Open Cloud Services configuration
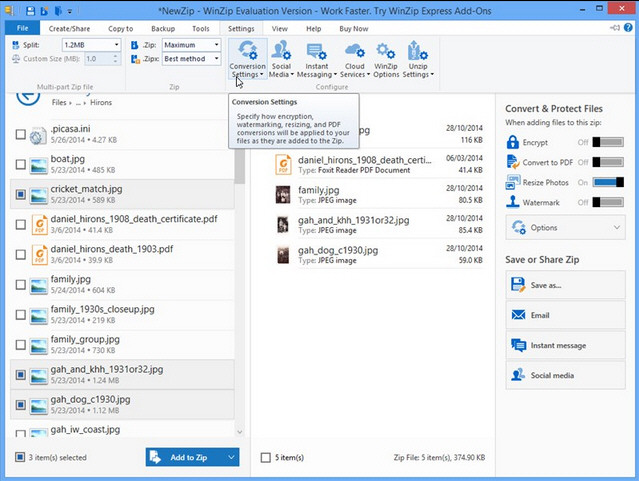Image resolution: width=639 pixels, height=481 pixels. tap(355, 59)
